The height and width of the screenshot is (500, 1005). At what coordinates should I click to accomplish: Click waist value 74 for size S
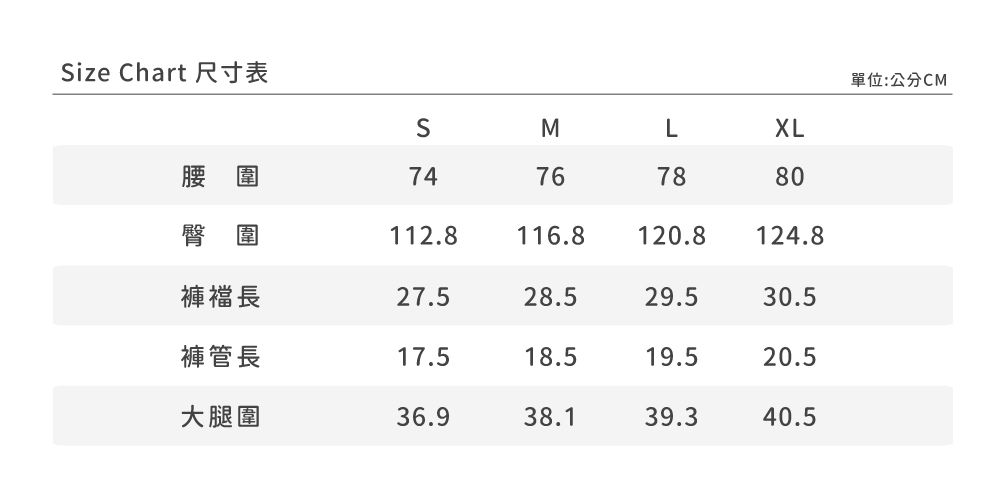pyautogui.click(x=423, y=176)
